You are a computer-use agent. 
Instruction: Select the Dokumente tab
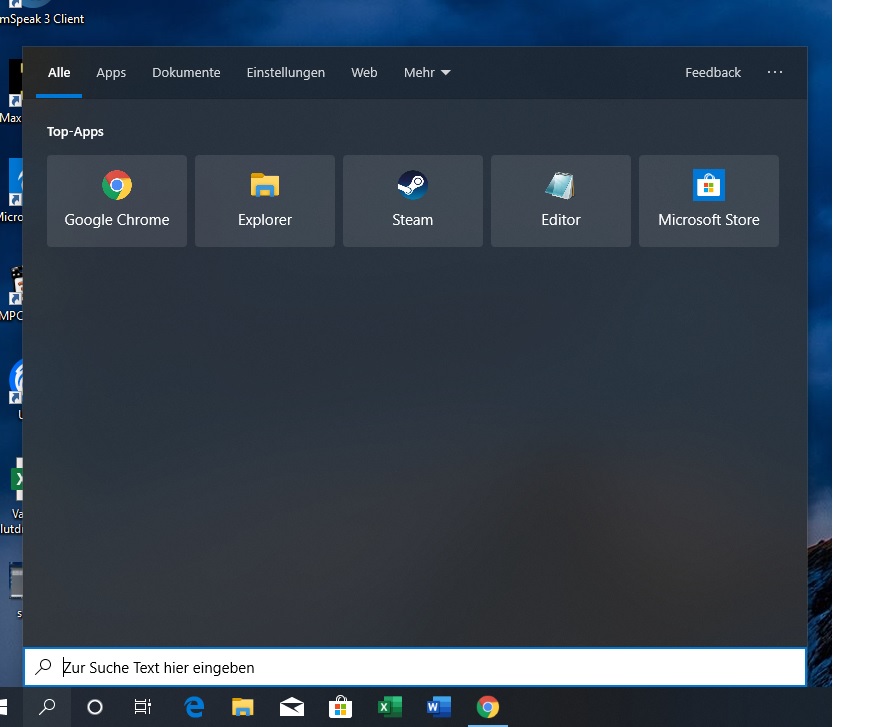coord(186,72)
